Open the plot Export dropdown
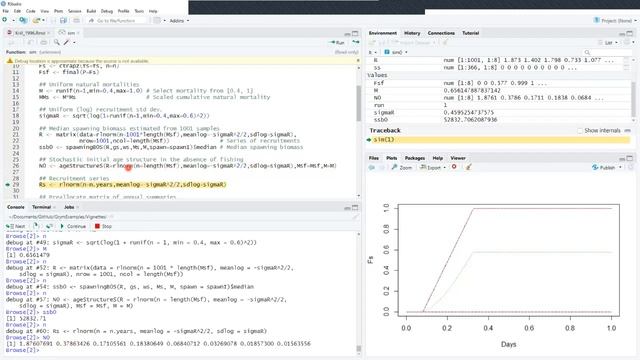 [x=433, y=167]
